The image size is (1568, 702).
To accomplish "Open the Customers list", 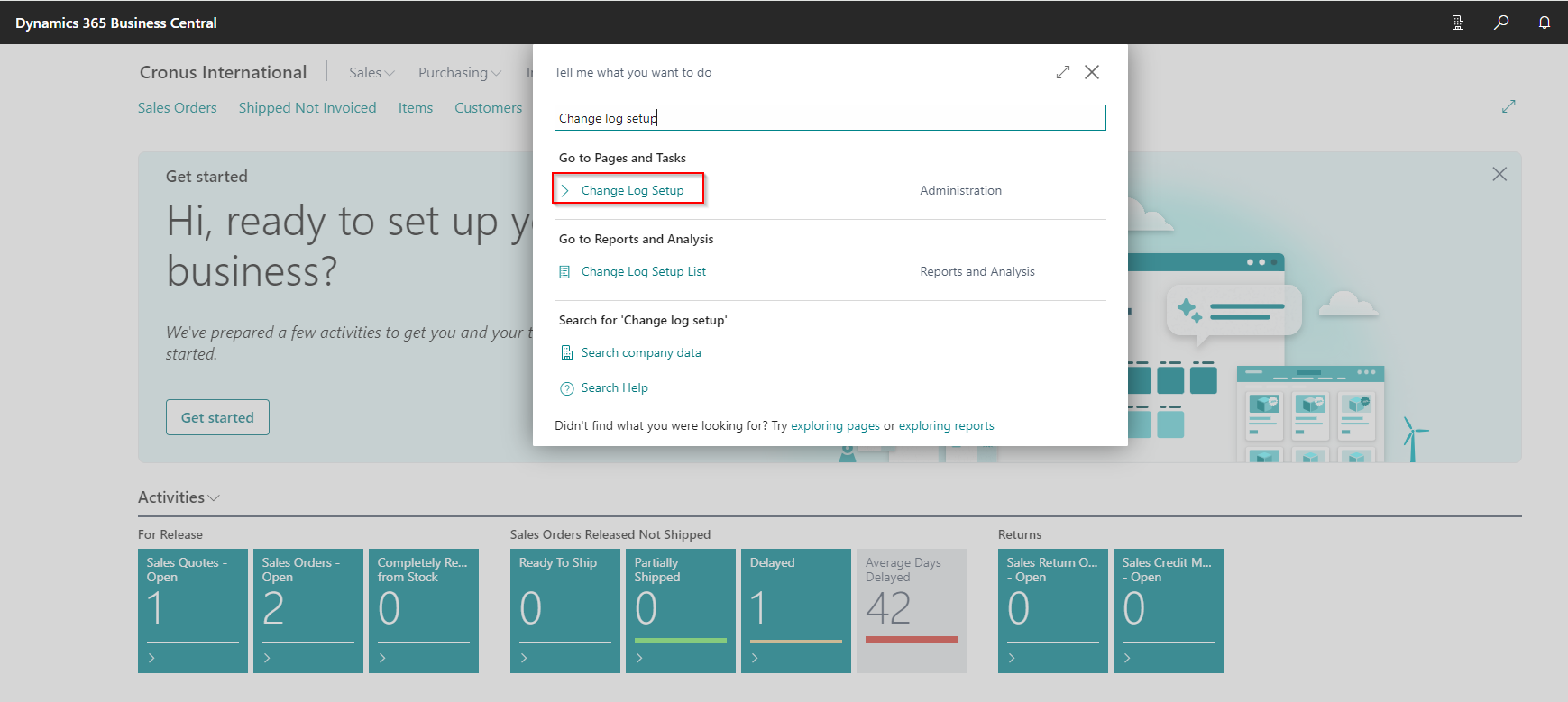I will point(488,107).
